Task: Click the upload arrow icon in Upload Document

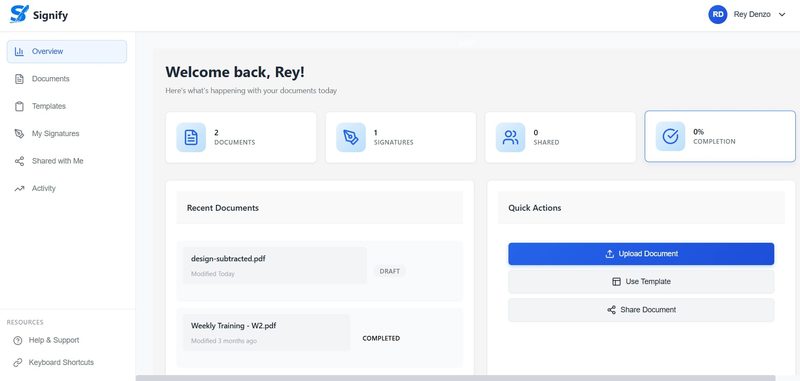Action: tap(609, 254)
